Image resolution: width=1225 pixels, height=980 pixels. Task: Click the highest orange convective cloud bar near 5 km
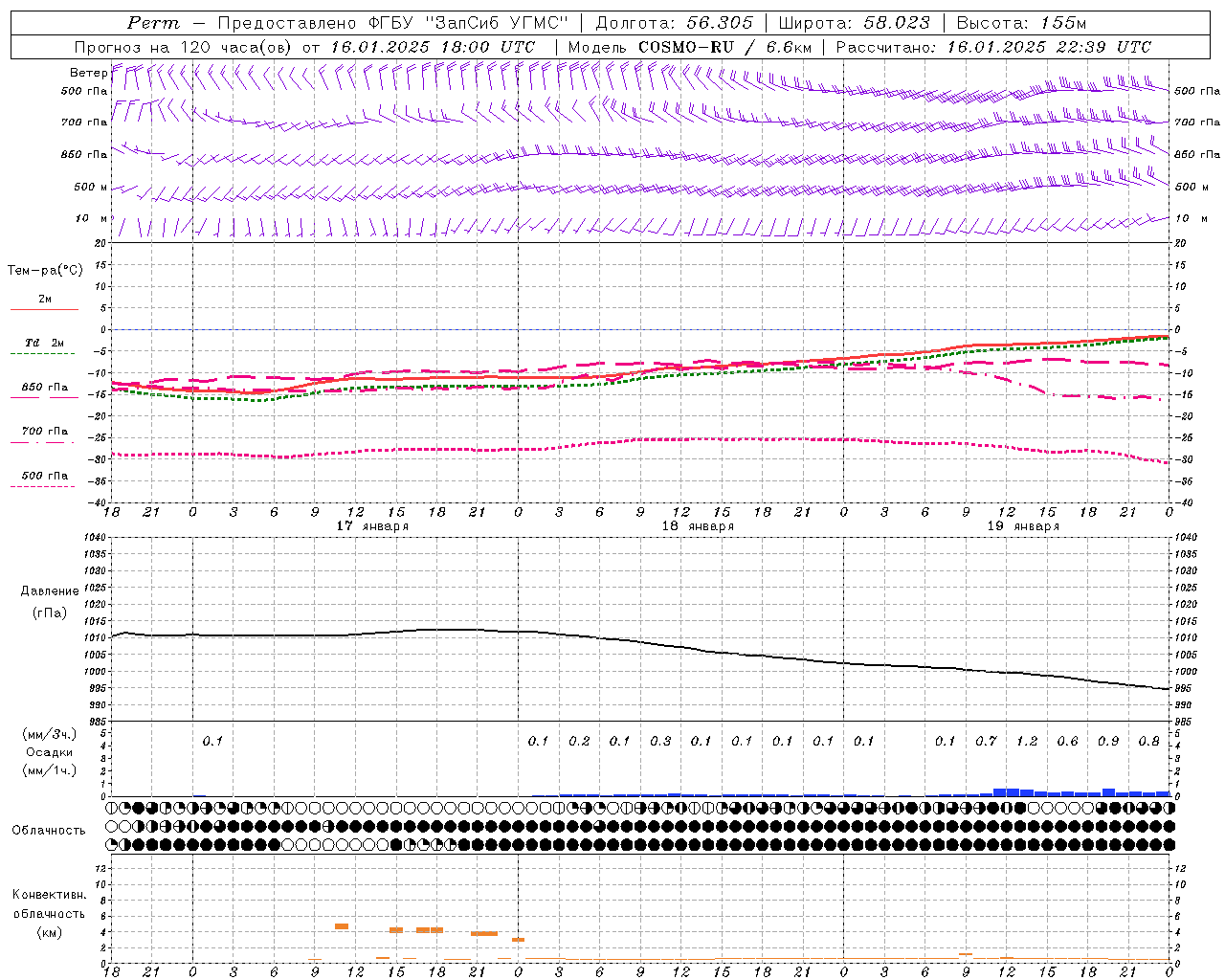click(341, 926)
